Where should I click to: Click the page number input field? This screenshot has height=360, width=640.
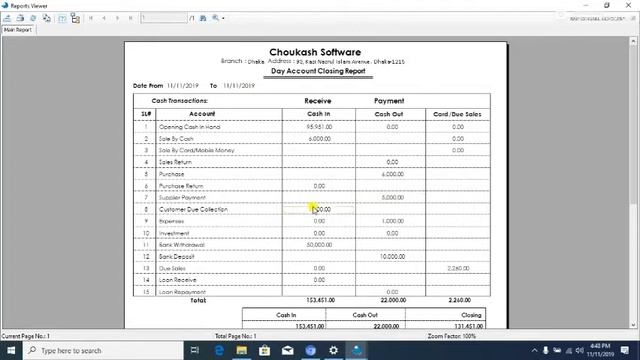(x=164, y=18)
